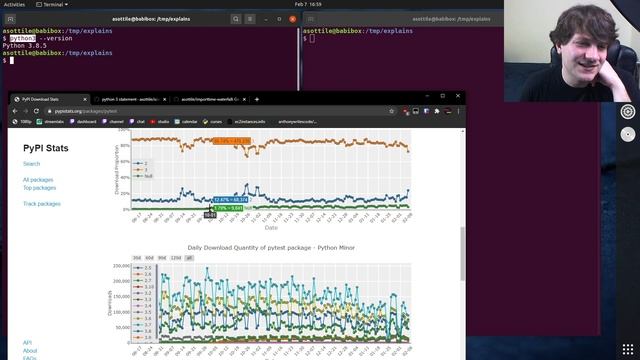Open the streamlabs bookmark
The image size is (640, 360).
[50, 122]
